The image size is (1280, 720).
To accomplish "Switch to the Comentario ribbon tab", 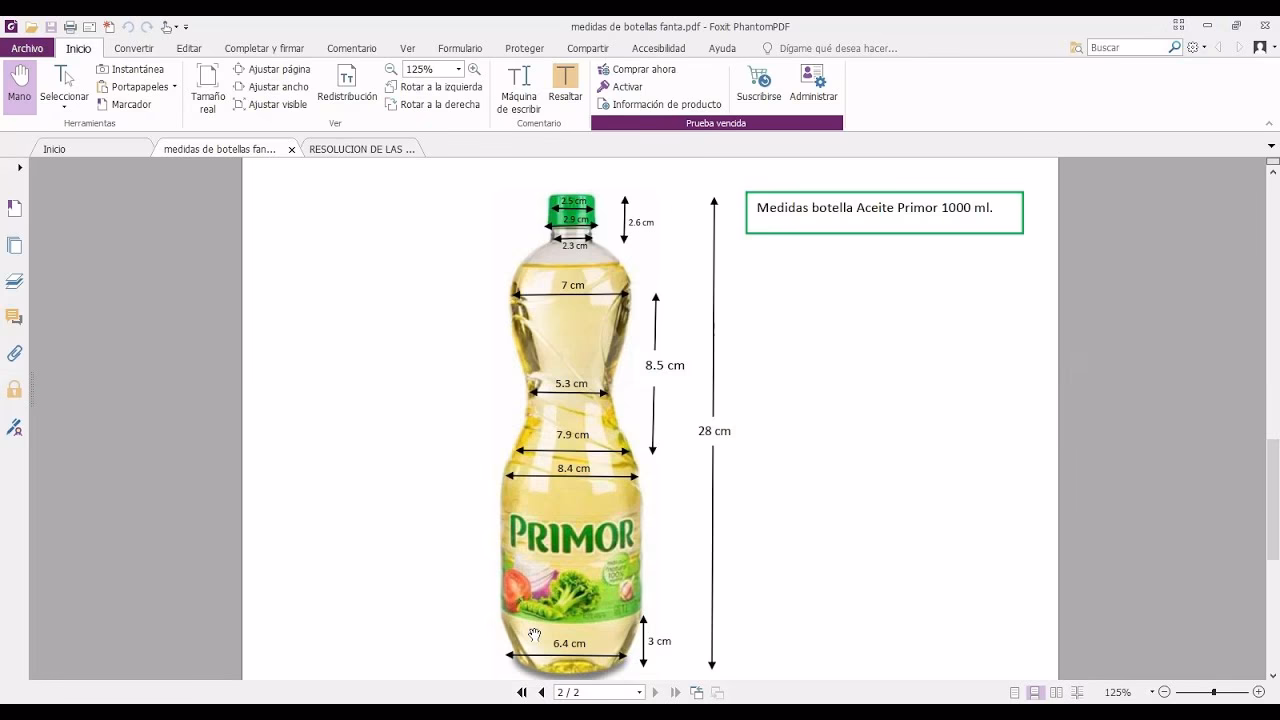I will (x=352, y=47).
